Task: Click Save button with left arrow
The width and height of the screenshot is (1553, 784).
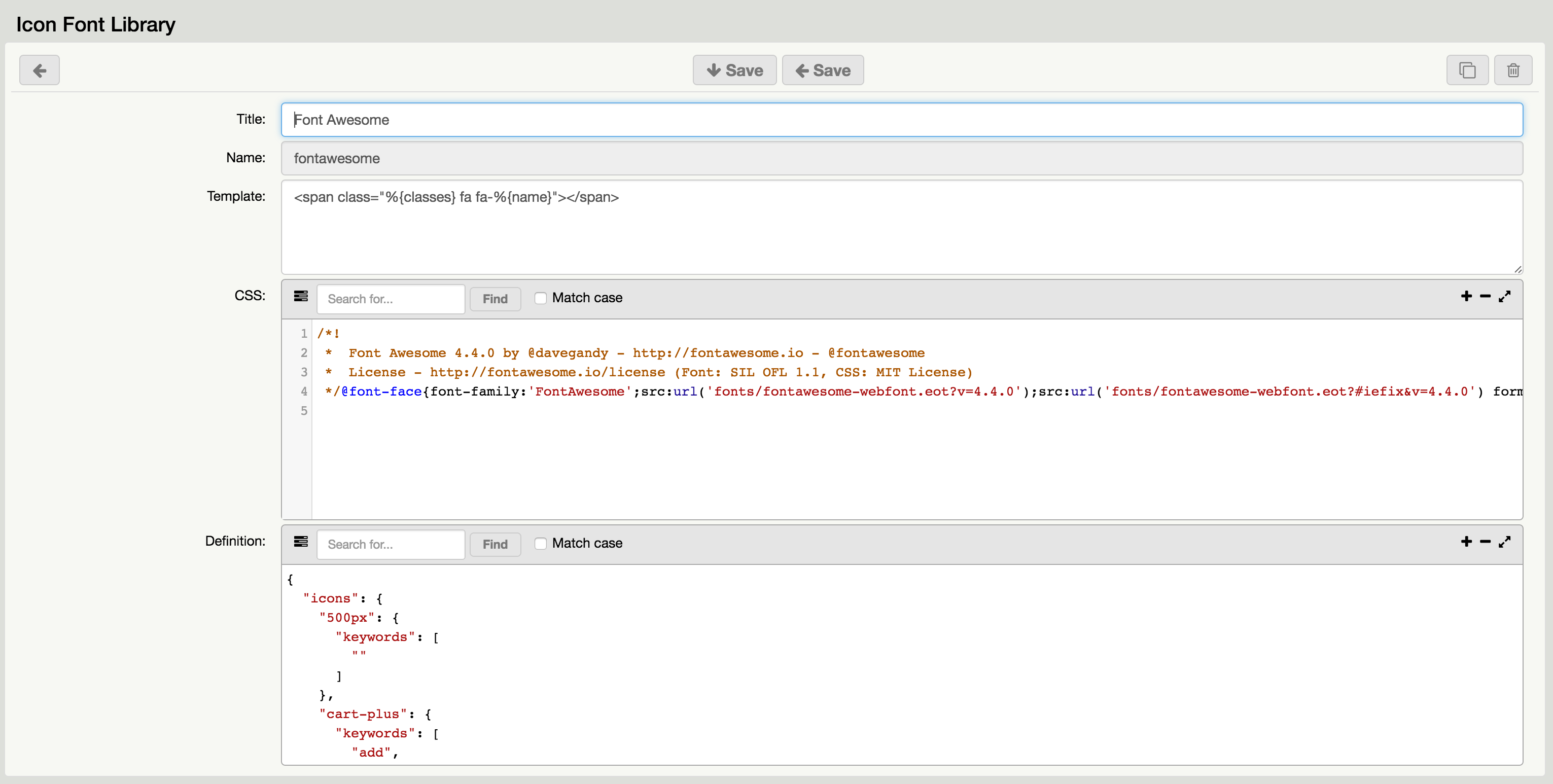Action: pyautogui.click(x=822, y=70)
